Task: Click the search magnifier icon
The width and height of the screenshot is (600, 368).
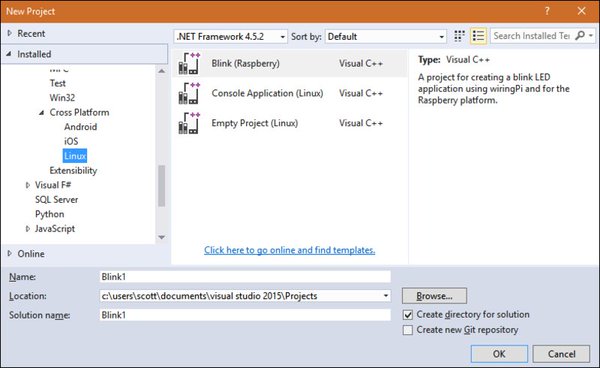Action: pyautogui.click(x=580, y=36)
